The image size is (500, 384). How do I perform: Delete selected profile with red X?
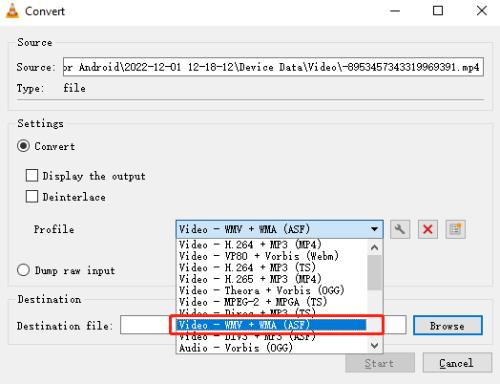tap(428, 229)
